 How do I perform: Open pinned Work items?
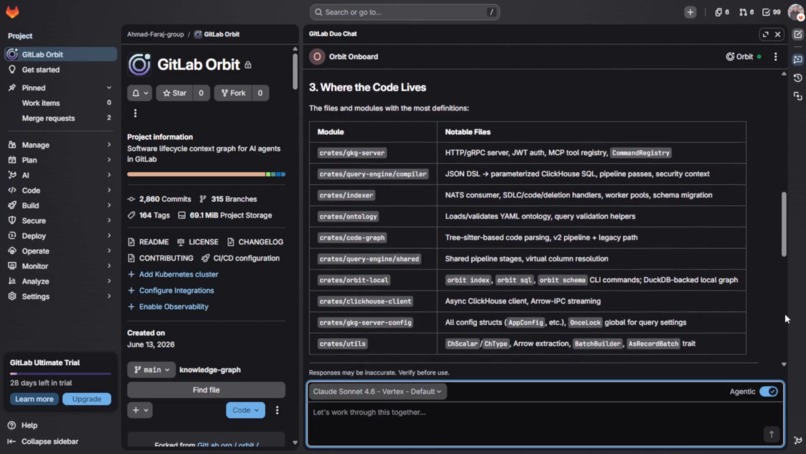pyautogui.click(x=61, y=103)
